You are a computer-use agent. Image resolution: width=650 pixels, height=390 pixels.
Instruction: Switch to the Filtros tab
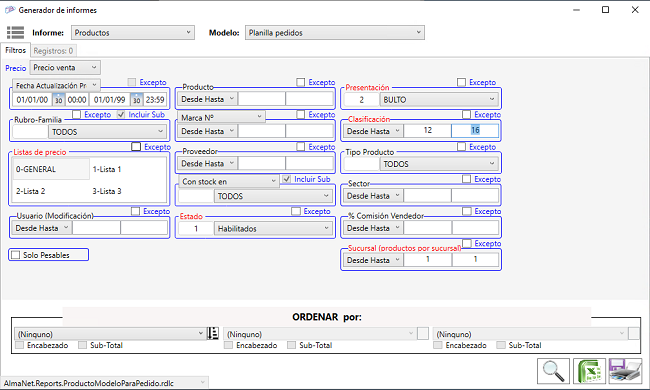(15, 50)
